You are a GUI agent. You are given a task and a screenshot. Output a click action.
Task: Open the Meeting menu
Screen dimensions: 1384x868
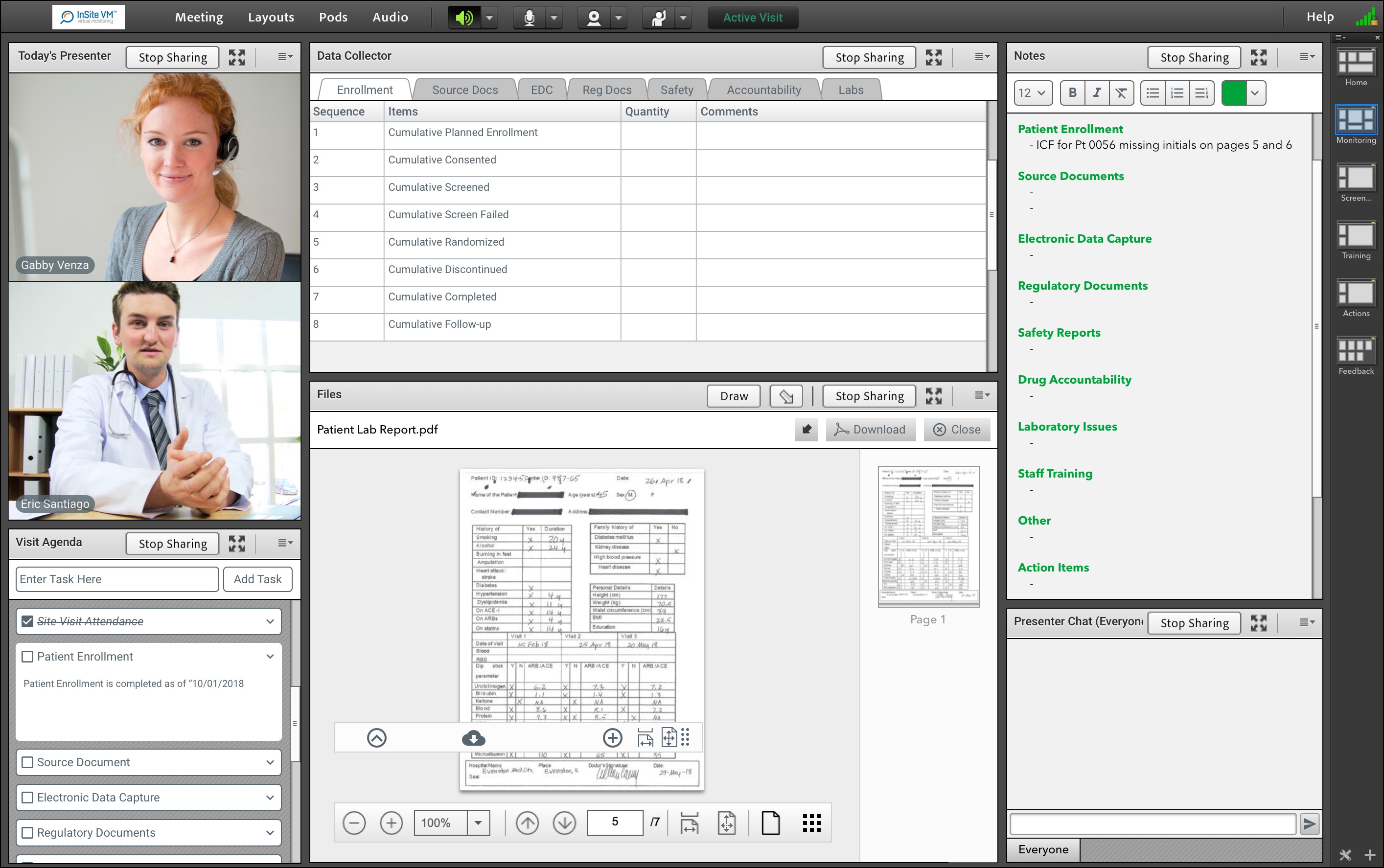point(199,17)
